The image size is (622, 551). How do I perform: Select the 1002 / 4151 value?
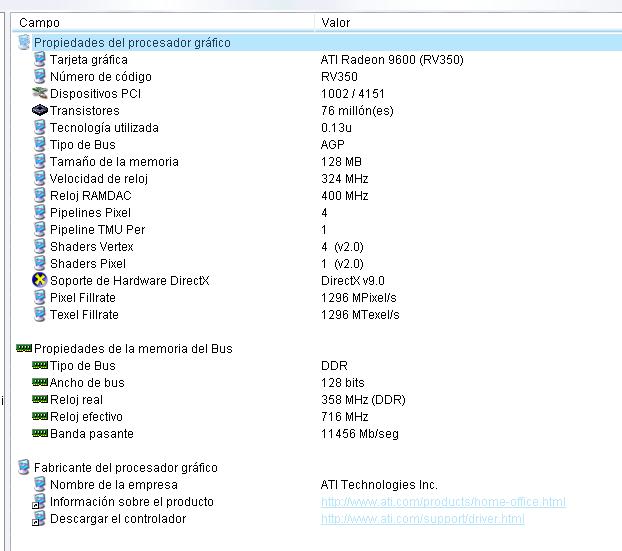click(353, 94)
